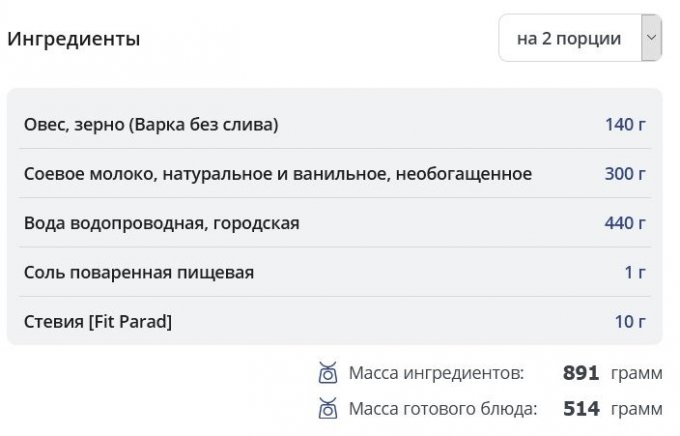Select the 891 ingredients mass value
This screenshot has width=680, height=436.
point(580,374)
